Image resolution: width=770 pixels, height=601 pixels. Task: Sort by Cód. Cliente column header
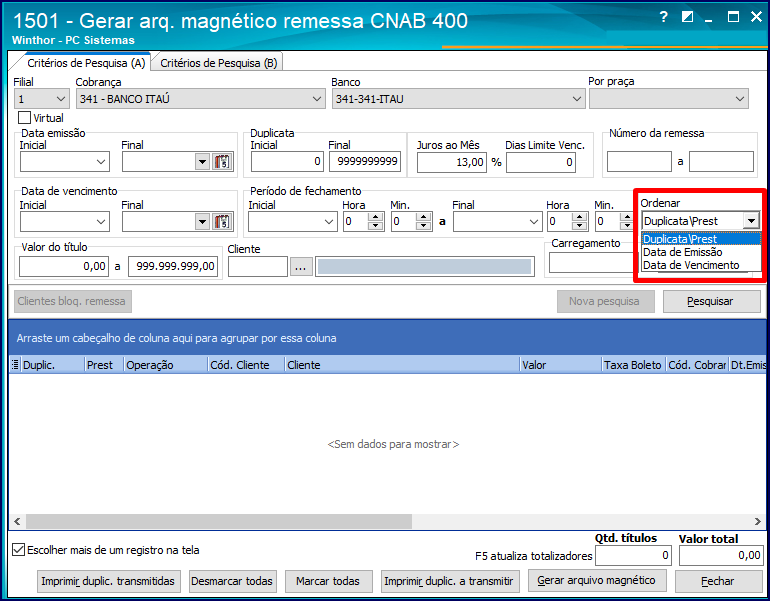point(246,365)
